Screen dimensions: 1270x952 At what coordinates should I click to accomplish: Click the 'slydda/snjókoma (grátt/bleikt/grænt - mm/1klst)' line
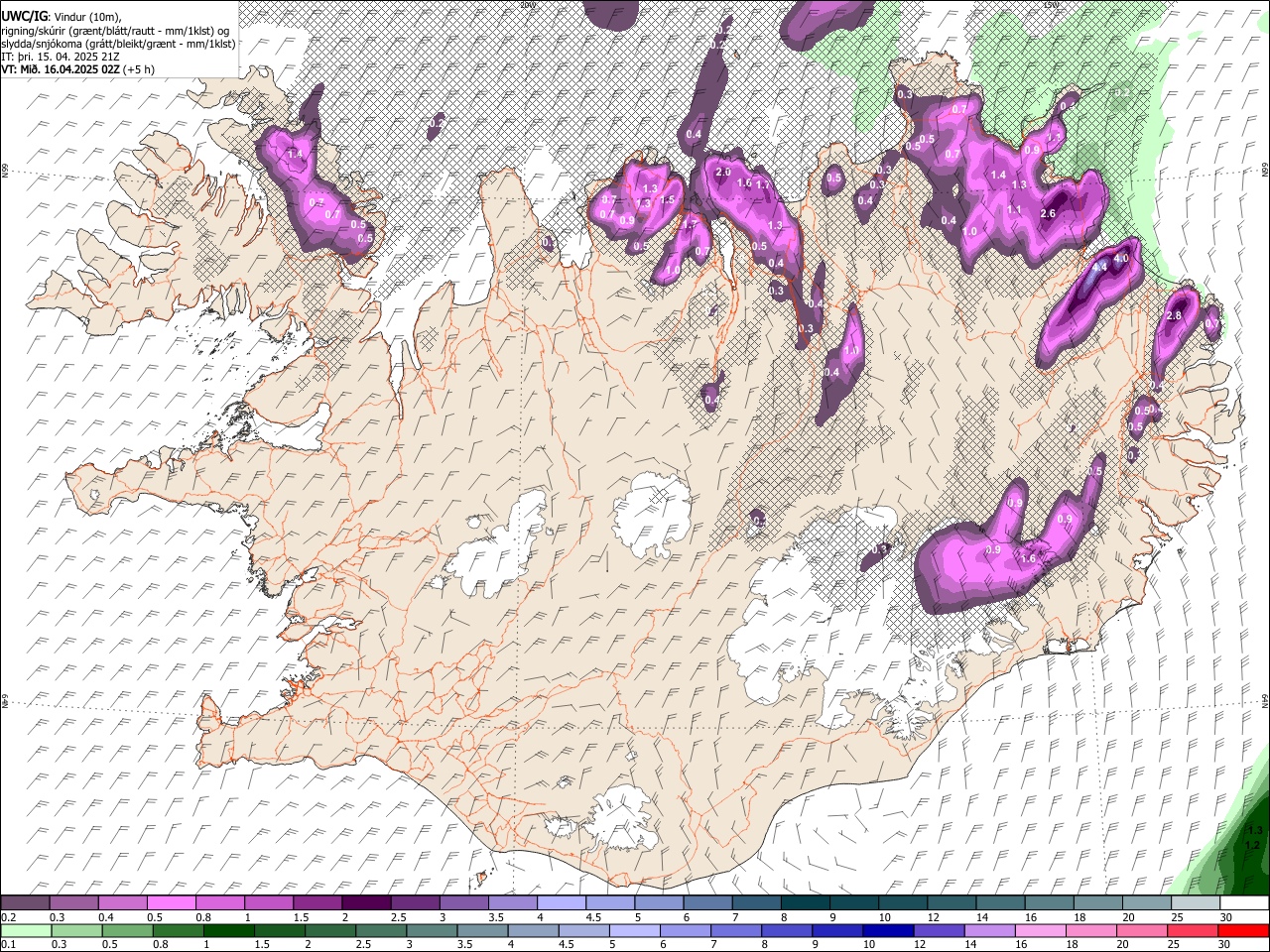point(118,44)
